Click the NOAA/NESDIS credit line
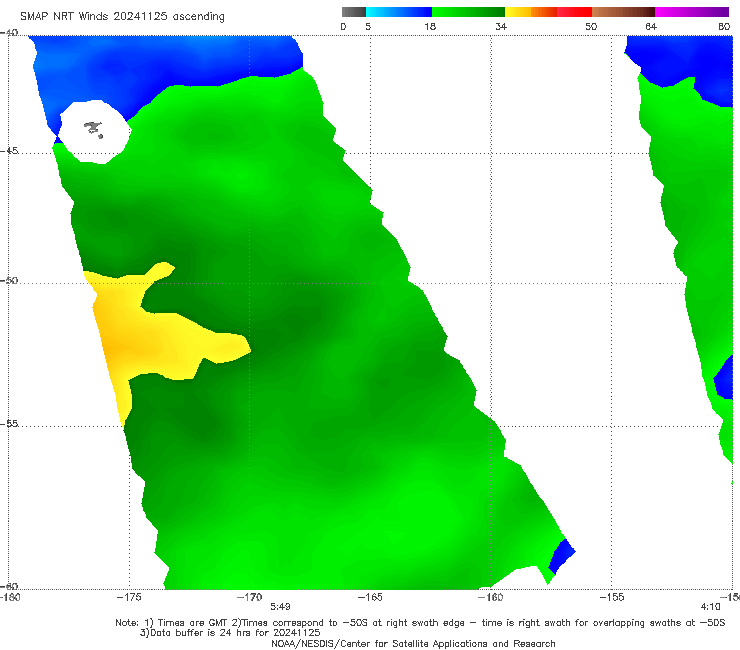The width and height of the screenshot is (740, 650). [x=413, y=643]
